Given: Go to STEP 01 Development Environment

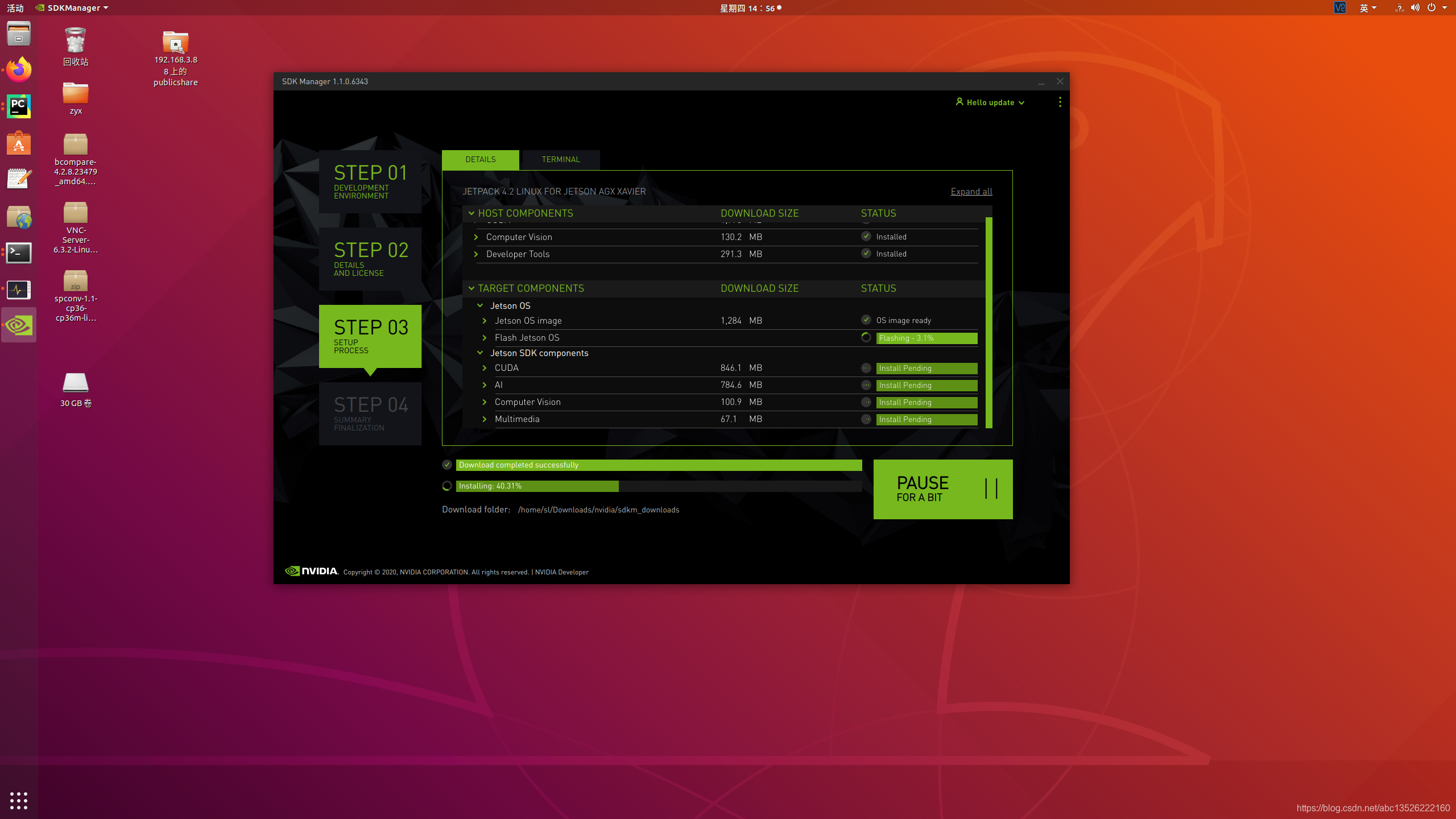Looking at the screenshot, I should tap(370, 181).
